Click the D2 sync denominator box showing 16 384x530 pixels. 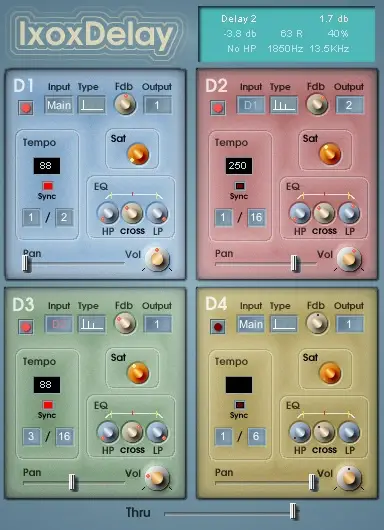coord(256,217)
